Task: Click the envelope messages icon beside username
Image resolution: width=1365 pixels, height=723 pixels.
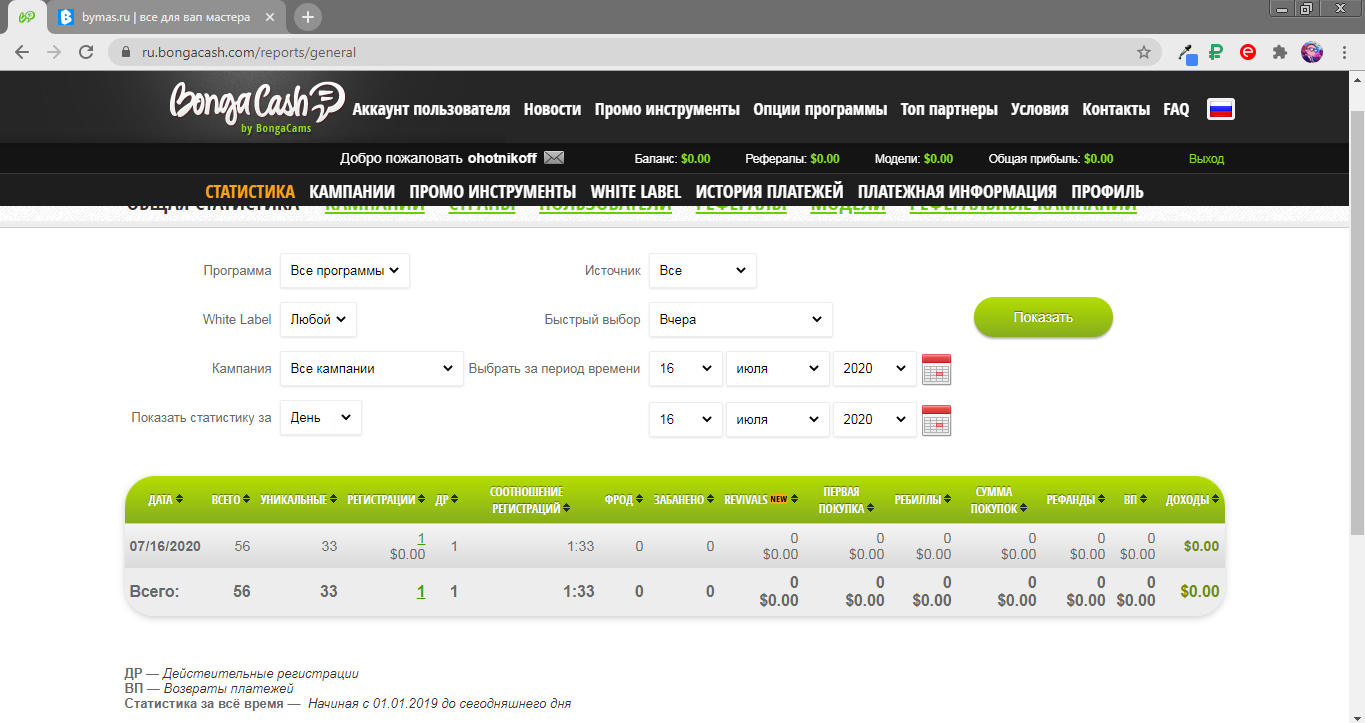Action: point(554,158)
